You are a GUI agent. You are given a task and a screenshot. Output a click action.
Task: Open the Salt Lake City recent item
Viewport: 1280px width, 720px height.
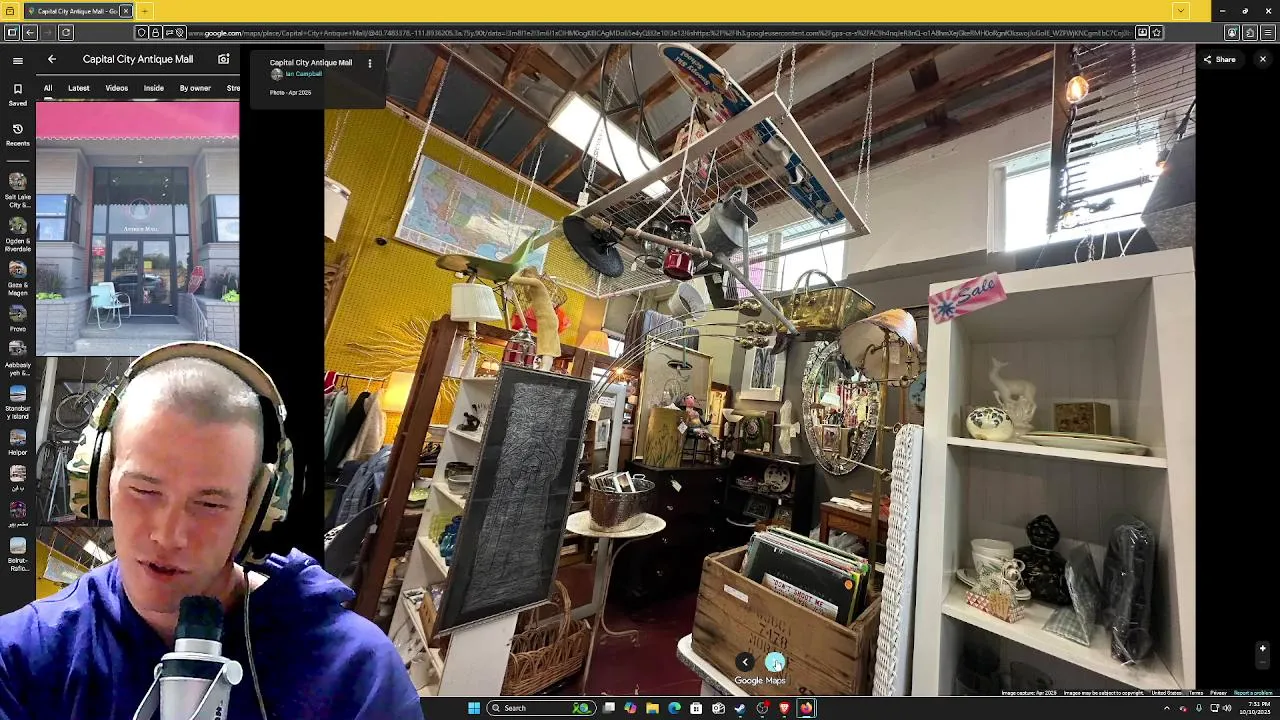pos(17,189)
